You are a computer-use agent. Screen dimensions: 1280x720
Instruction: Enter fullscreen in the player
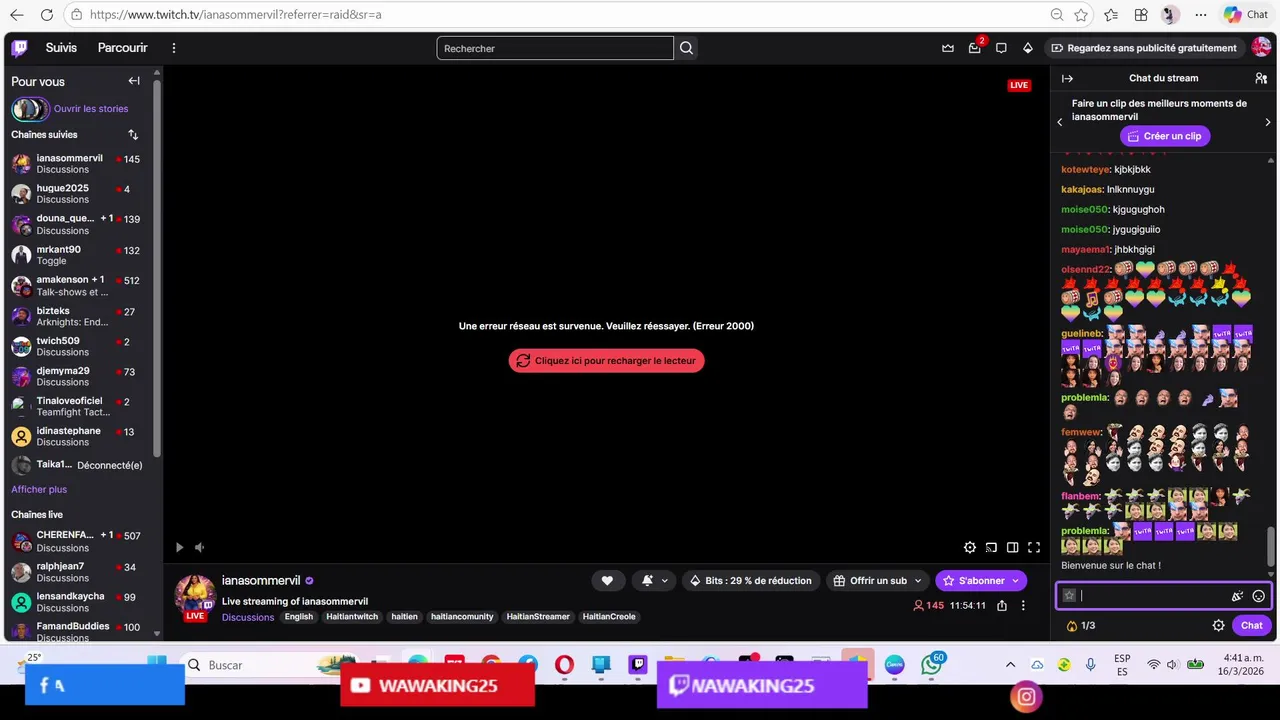pyautogui.click(x=1034, y=547)
